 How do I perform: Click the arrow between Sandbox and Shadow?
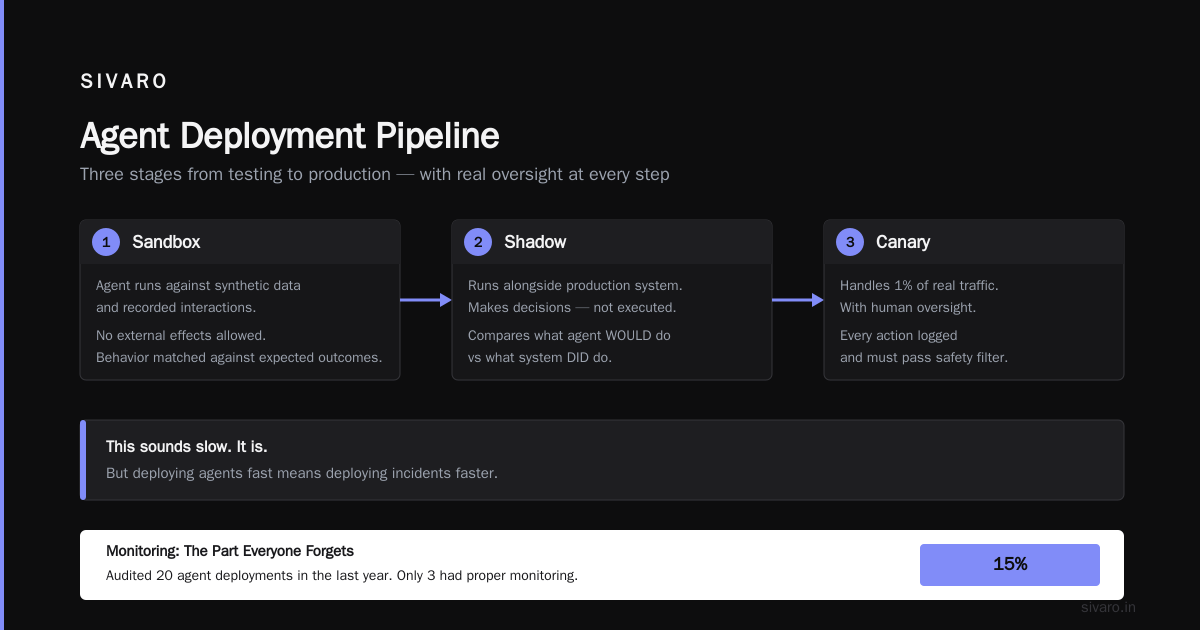[x=426, y=300]
